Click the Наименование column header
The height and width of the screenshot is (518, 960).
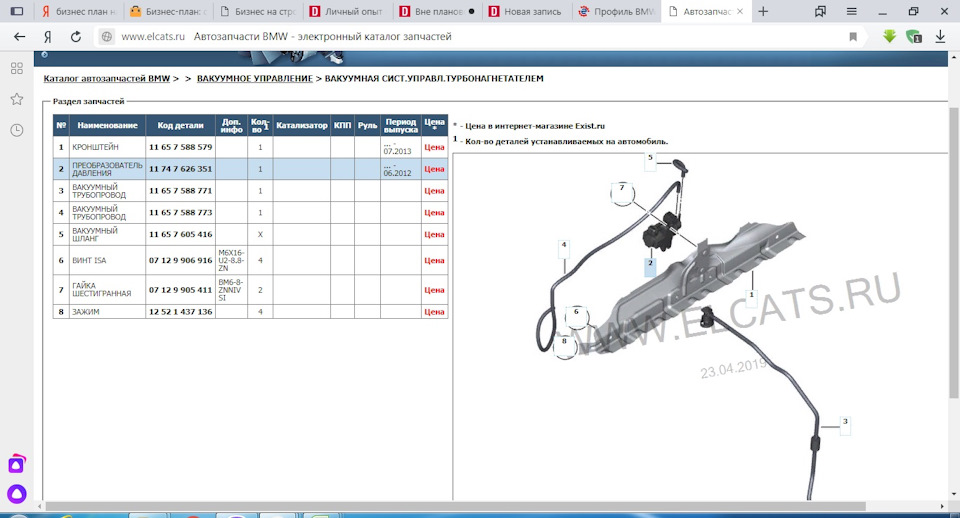[x=107, y=125]
